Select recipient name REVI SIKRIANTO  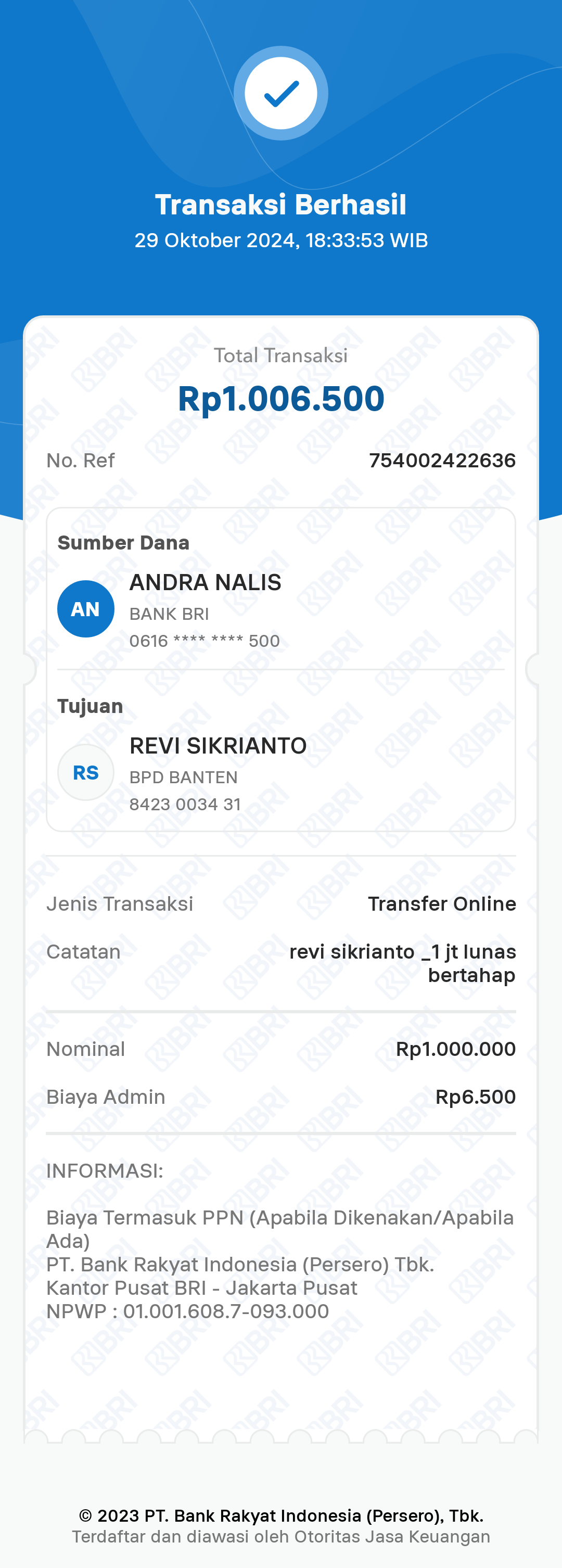point(218,746)
